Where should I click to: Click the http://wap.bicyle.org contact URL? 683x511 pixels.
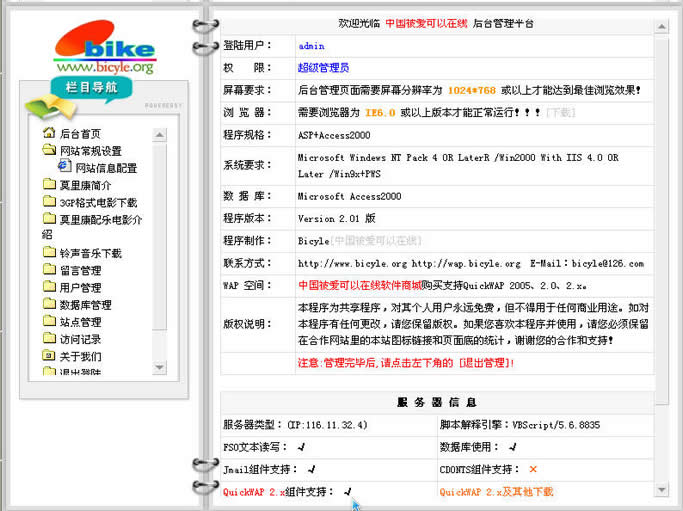tap(466, 264)
